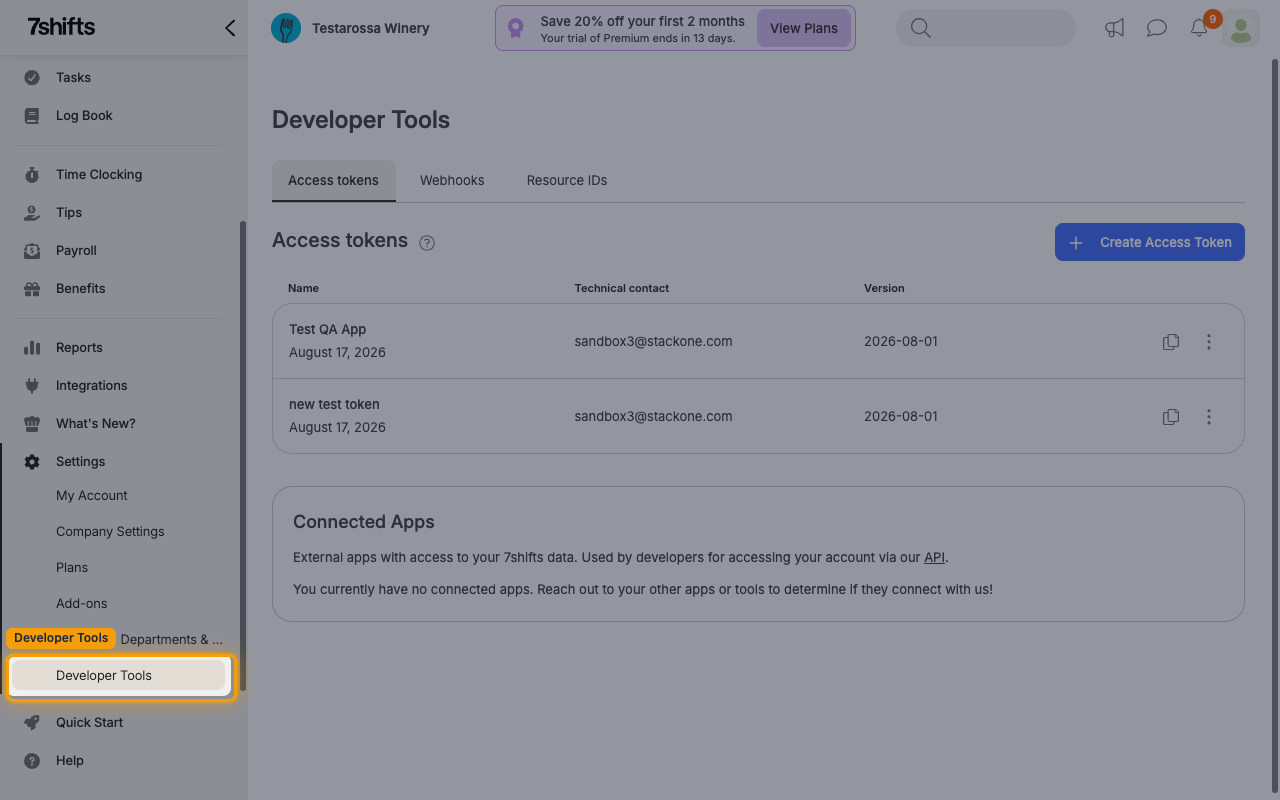The image size is (1280, 800).
Task: Copy the new test token
Action: pos(1171,417)
